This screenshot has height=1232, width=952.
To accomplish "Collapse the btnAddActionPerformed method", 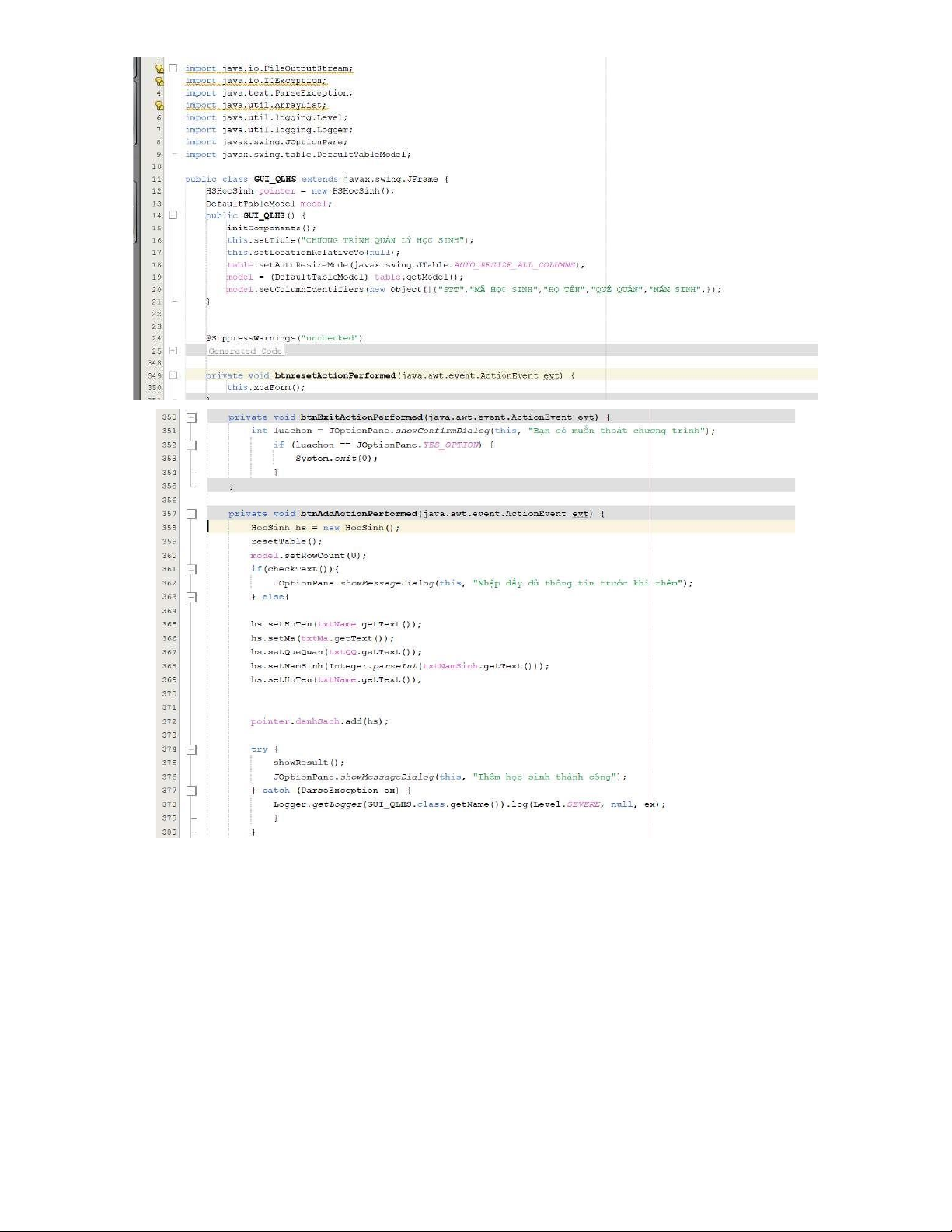I will tap(191, 514).
